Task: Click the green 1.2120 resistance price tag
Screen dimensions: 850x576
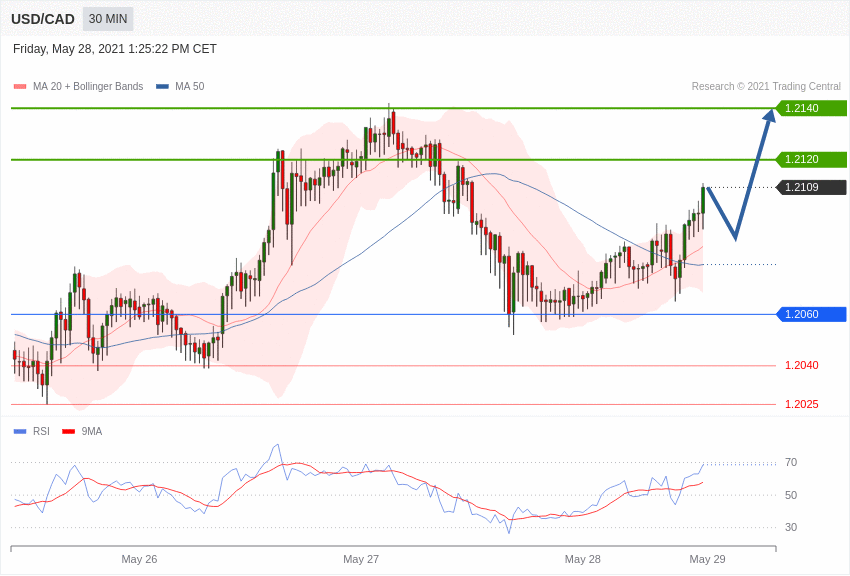Action: pyautogui.click(x=811, y=159)
